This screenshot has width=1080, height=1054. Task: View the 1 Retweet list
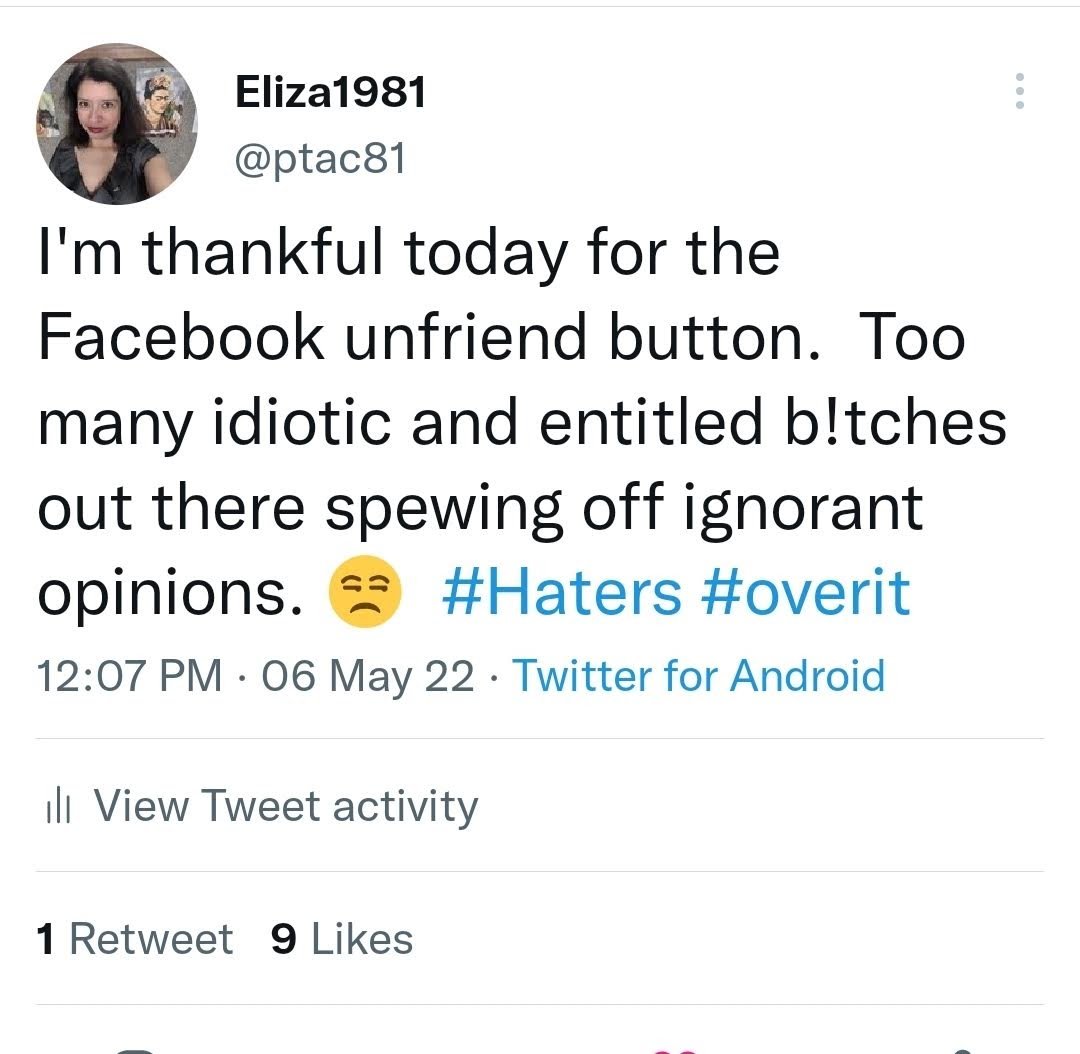tap(134, 939)
